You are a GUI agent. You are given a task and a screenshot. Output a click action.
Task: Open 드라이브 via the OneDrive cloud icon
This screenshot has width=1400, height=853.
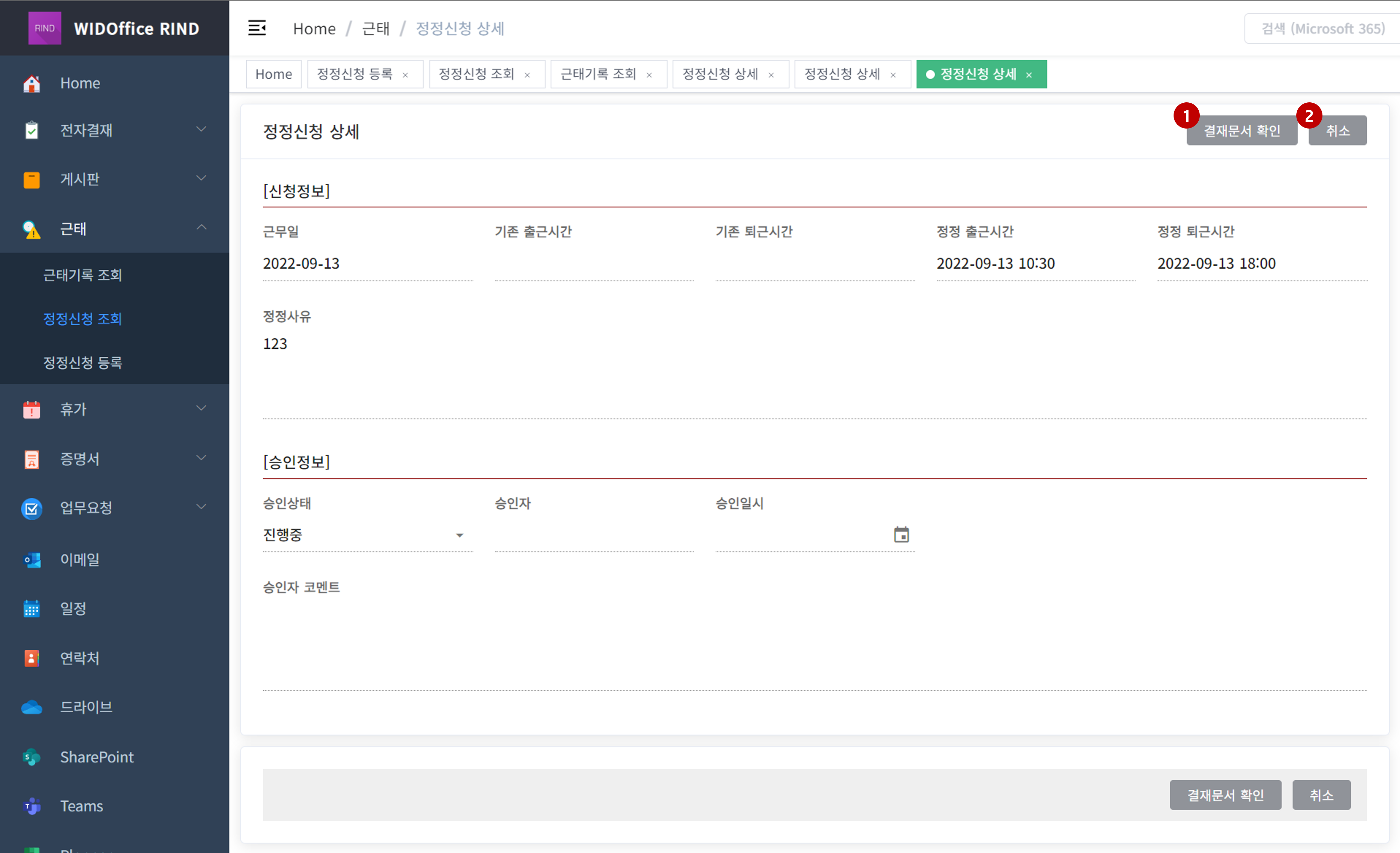[31, 707]
